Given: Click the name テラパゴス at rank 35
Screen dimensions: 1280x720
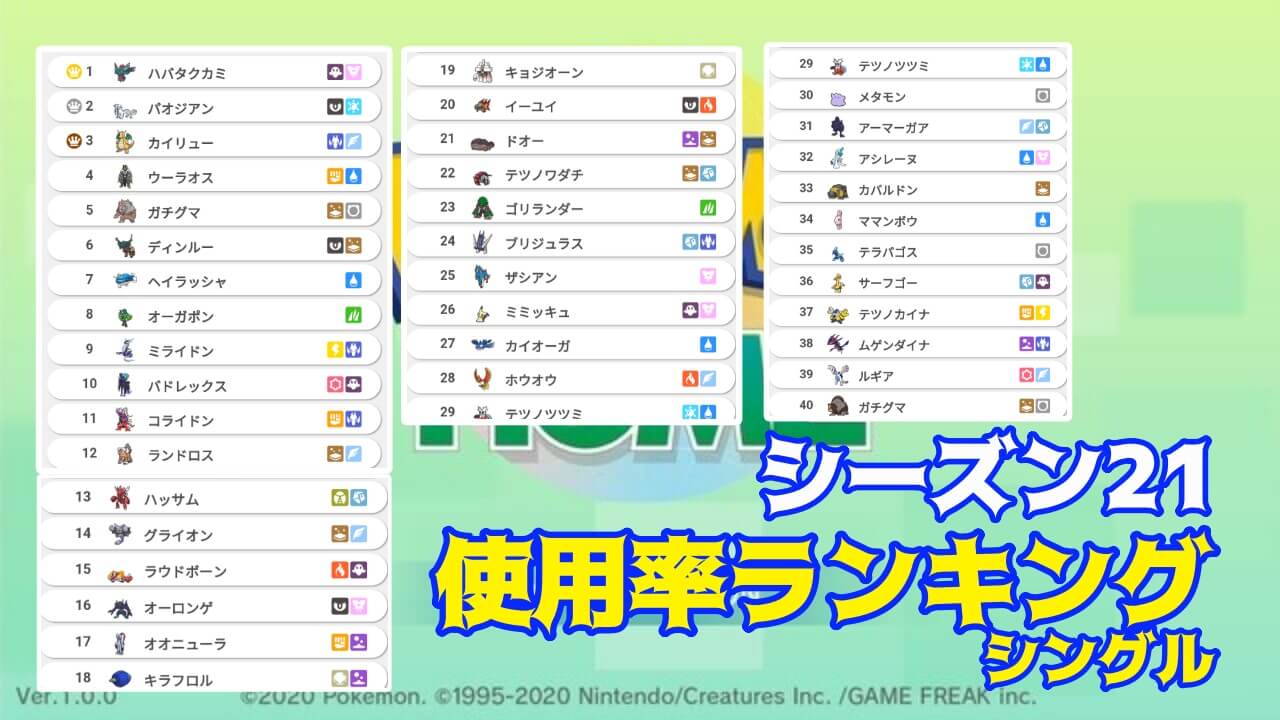Looking at the screenshot, I should (x=888, y=252).
